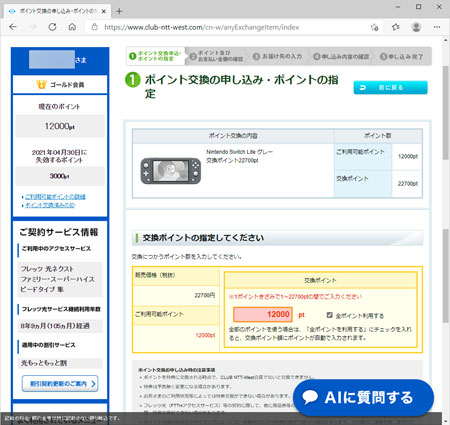Click the Nintendo Switch Lite グレー text

click(239, 152)
